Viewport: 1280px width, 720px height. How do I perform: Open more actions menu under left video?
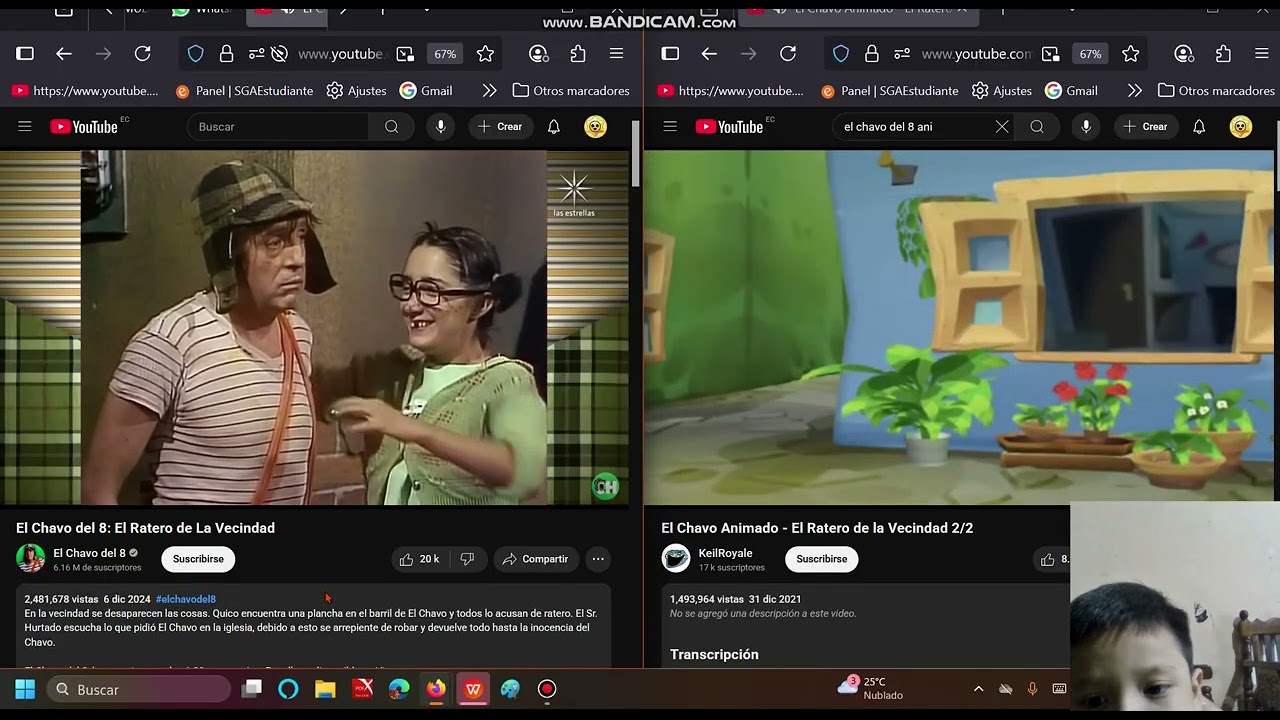coord(598,559)
